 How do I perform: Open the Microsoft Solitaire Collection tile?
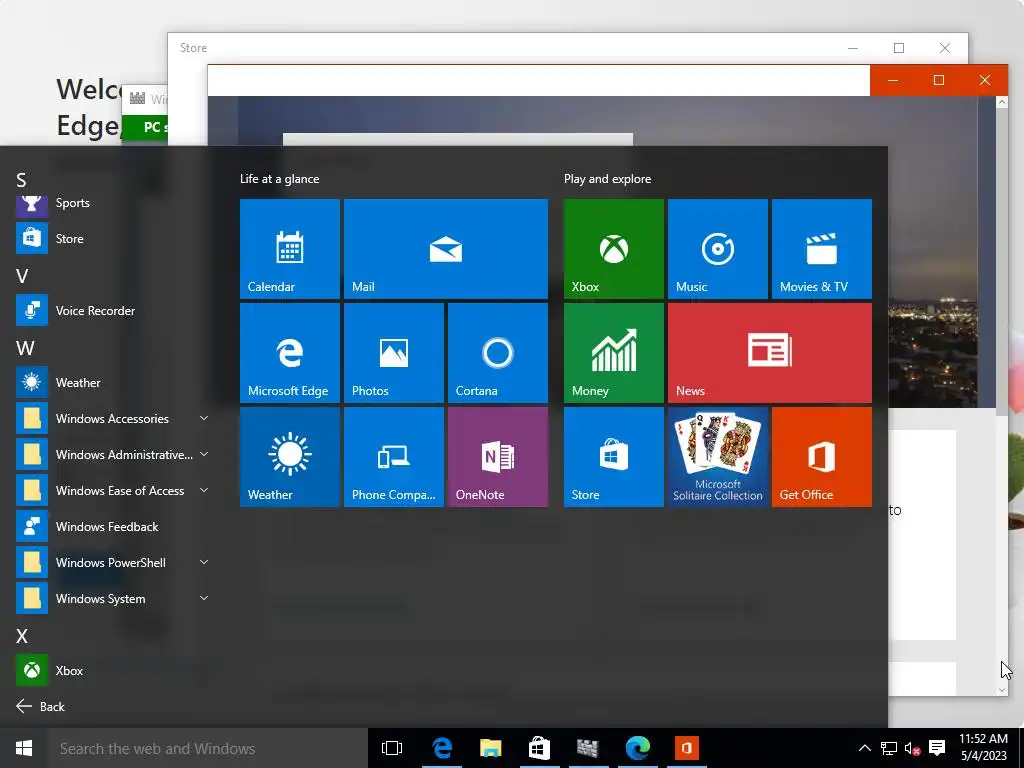click(x=717, y=456)
